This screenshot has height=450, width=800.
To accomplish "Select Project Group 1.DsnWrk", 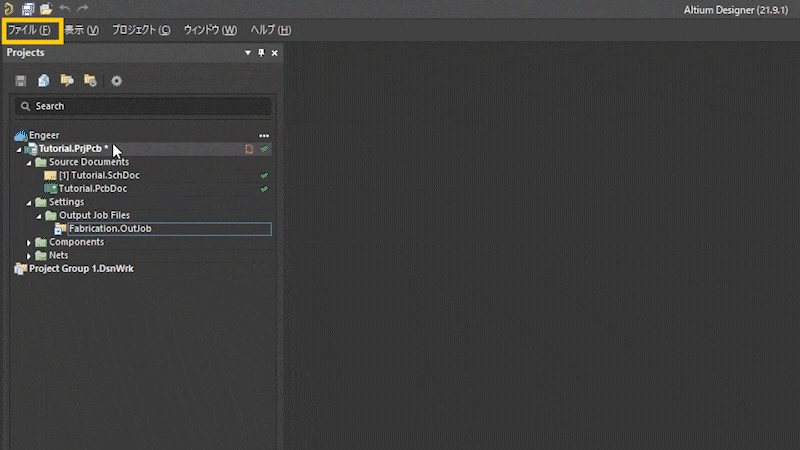I will [81, 268].
